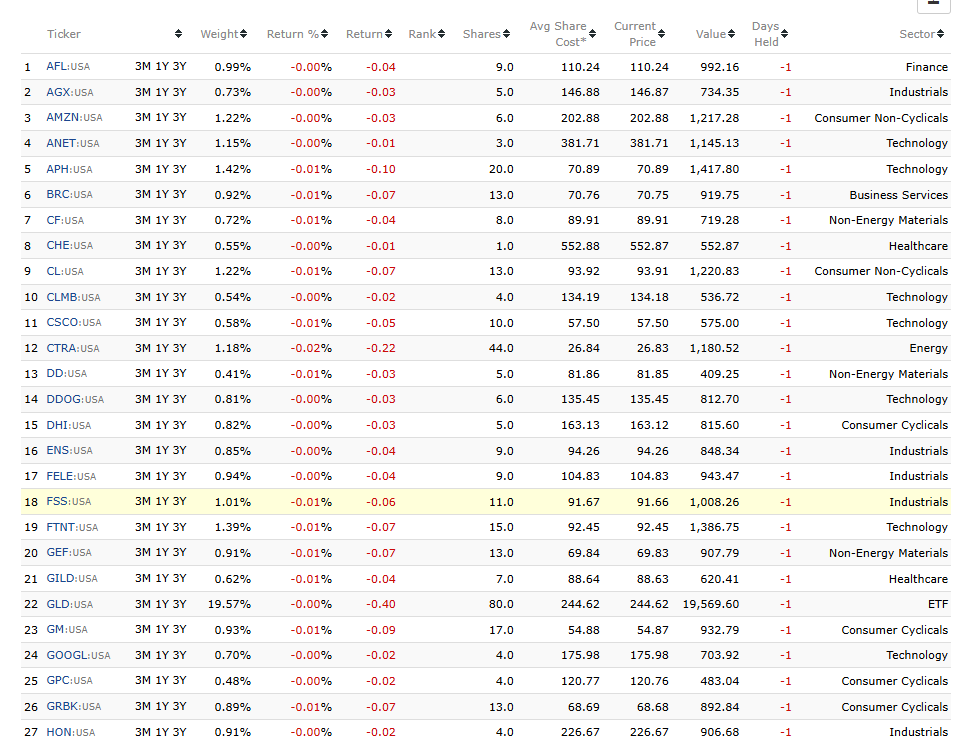
Task: Open FTNT:USA stock page
Action: [x=72, y=527]
